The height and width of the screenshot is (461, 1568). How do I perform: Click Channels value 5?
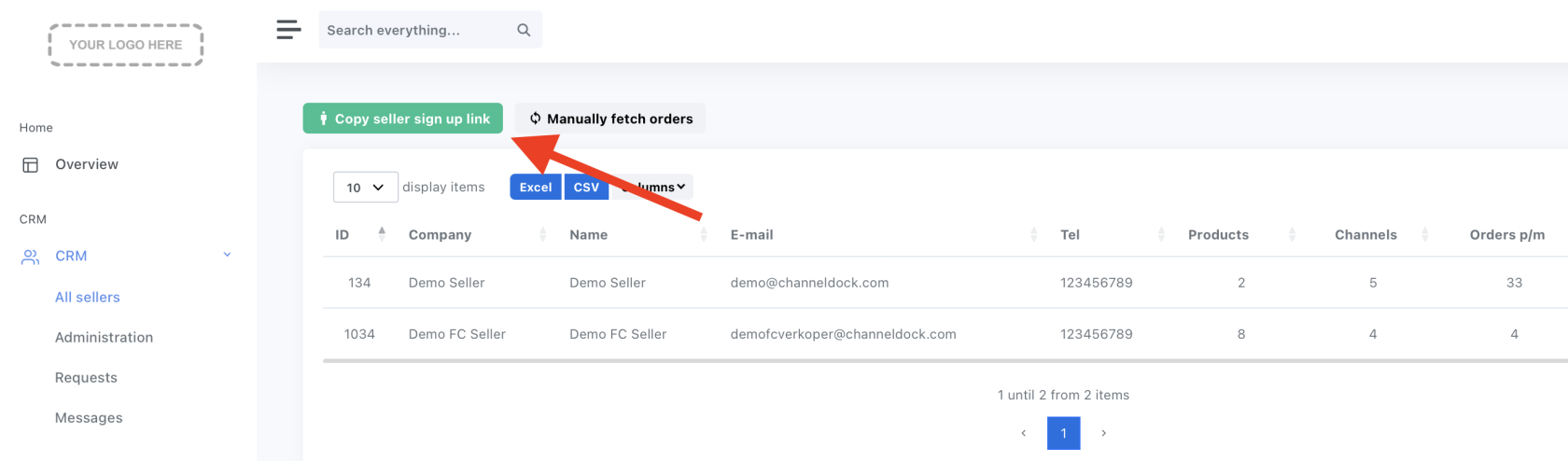coord(1373,283)
